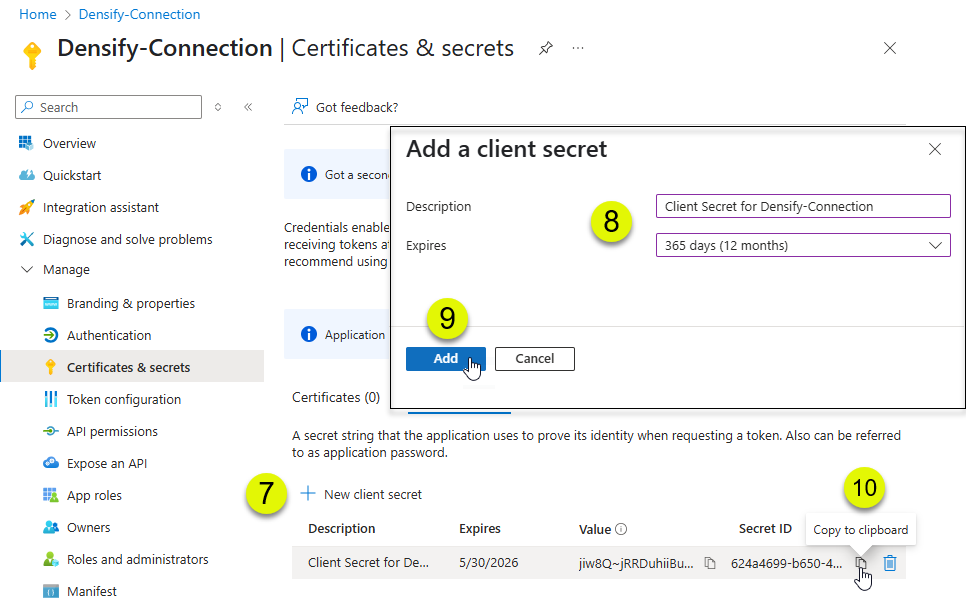Open App roles
The image size is (966, 611).
(94, 496)
